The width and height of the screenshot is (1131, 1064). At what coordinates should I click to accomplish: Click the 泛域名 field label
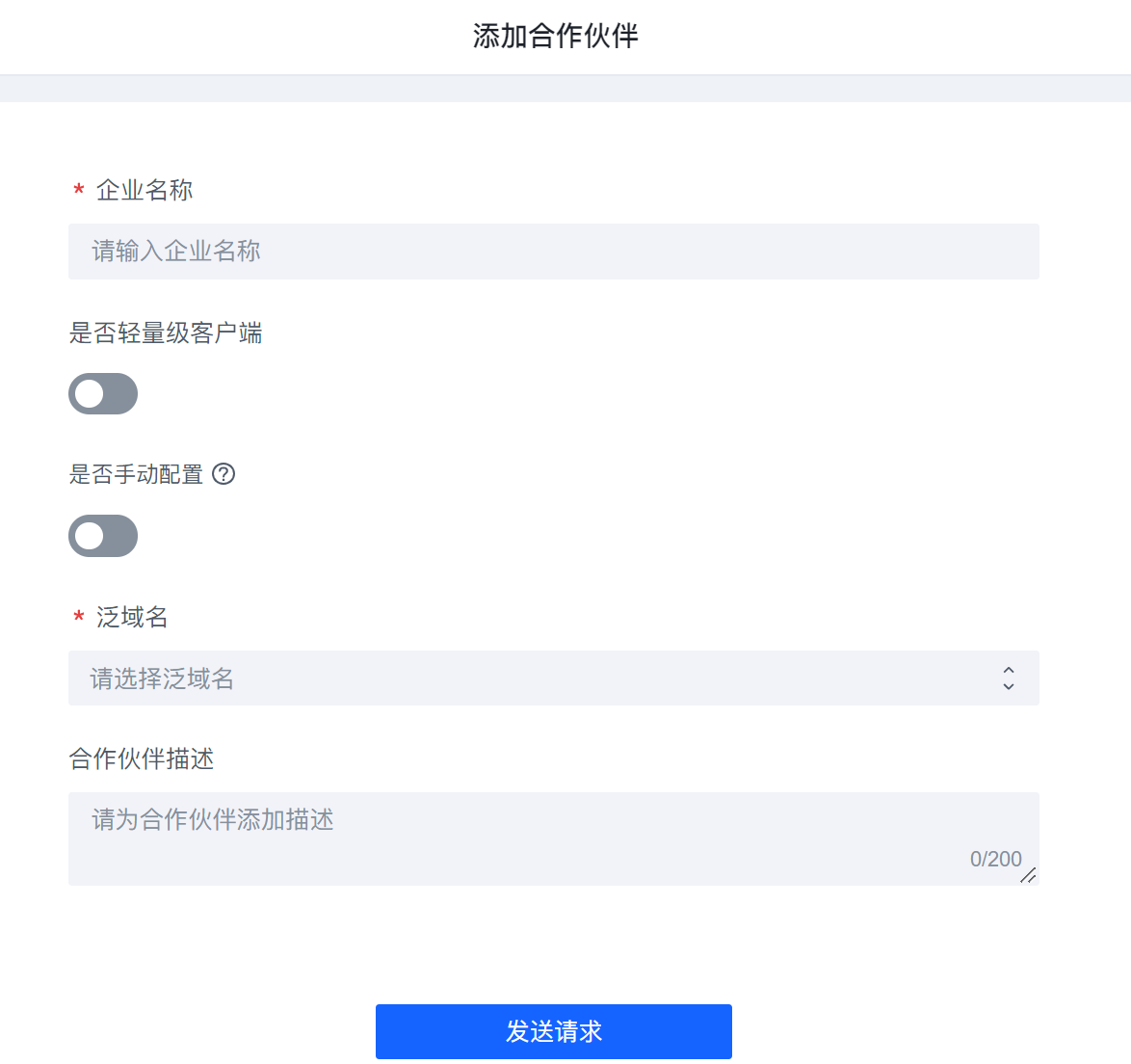(132, 618)
